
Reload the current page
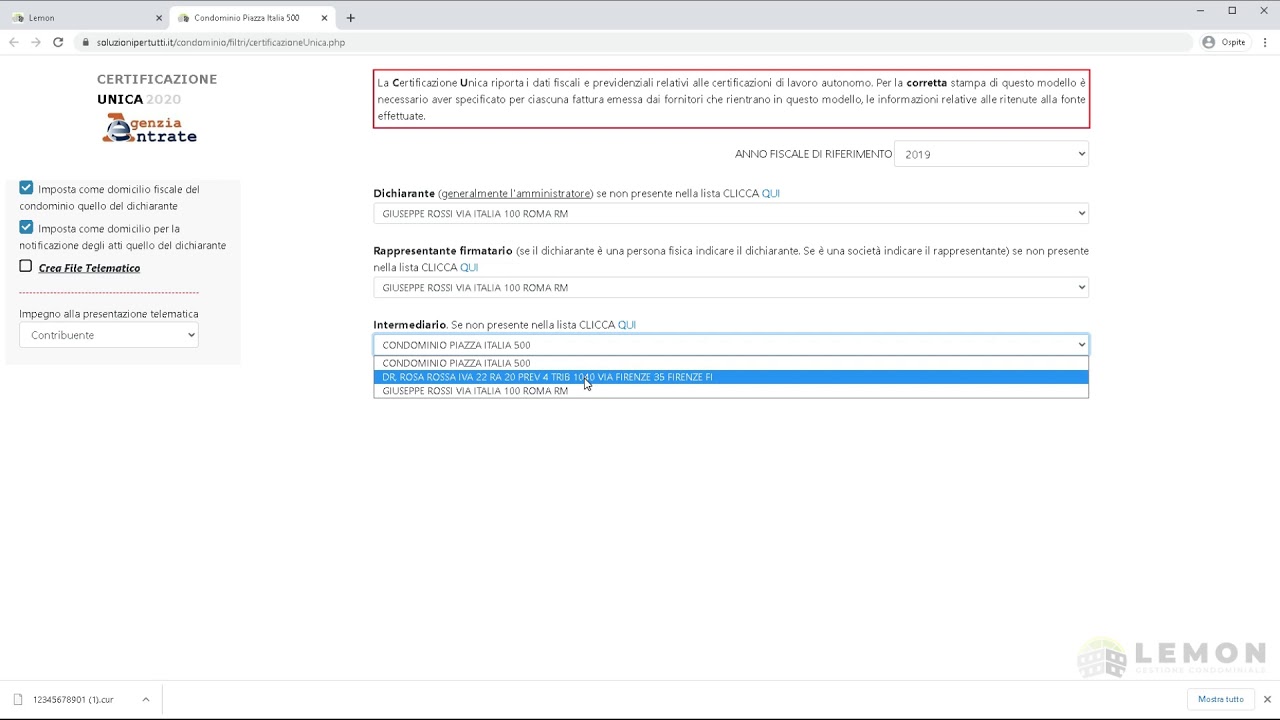pos(58,42)
